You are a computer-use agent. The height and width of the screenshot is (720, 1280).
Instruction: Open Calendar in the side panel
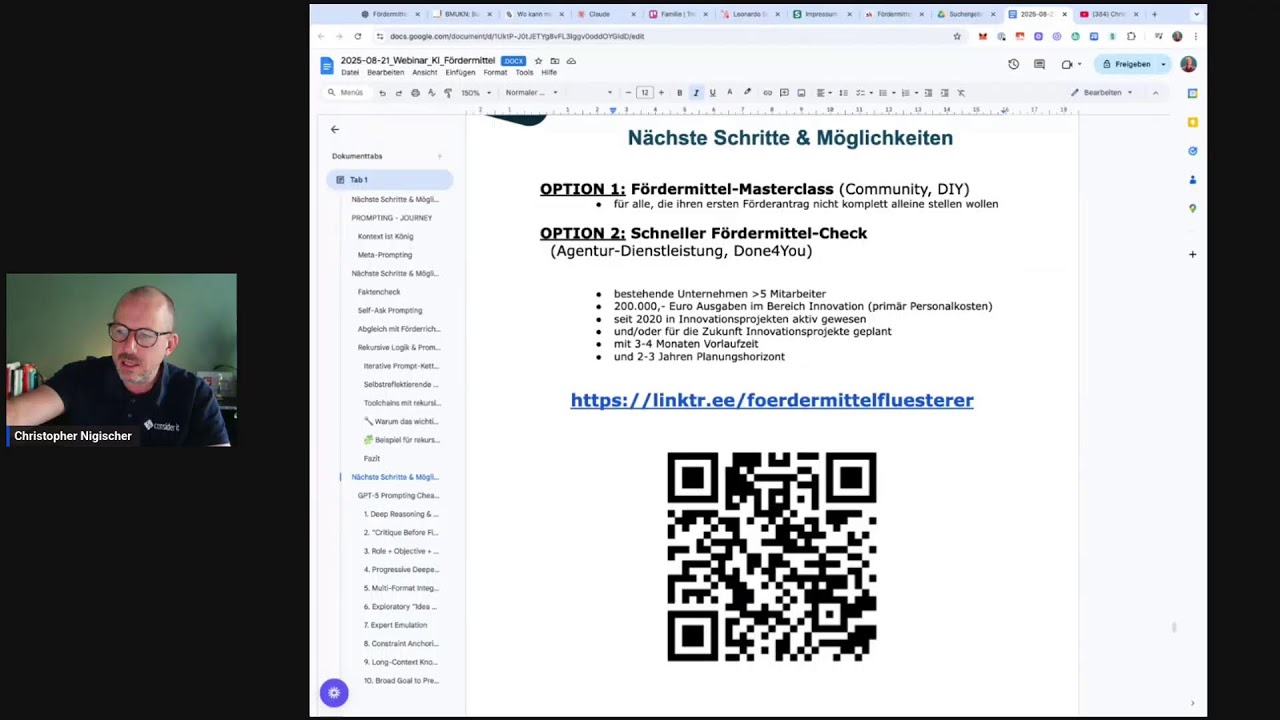click(1192, 93)
